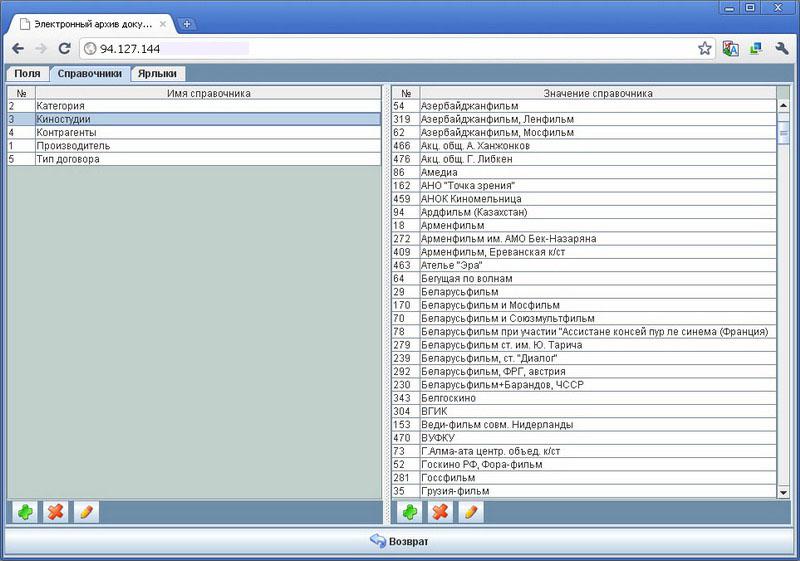Select Ардфильм (Казахстан) row
800x561 pixels.
[x=584, y=212]
